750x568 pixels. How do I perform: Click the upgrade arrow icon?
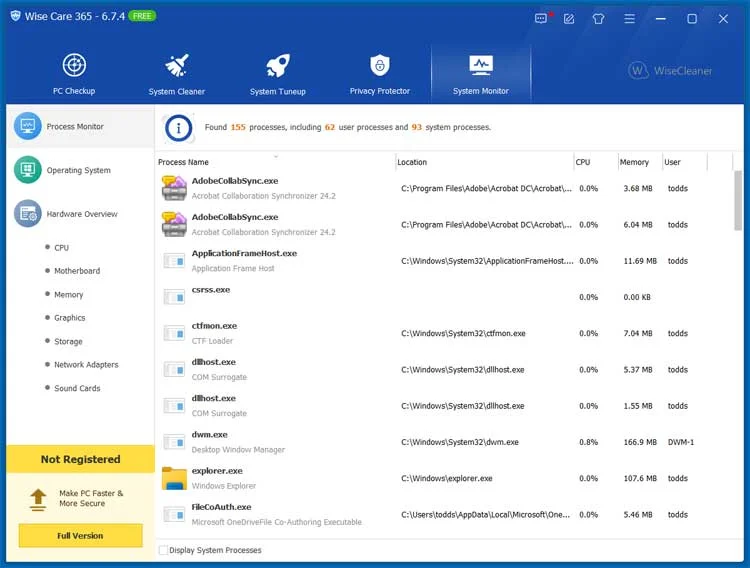click(x=38, y=500)
